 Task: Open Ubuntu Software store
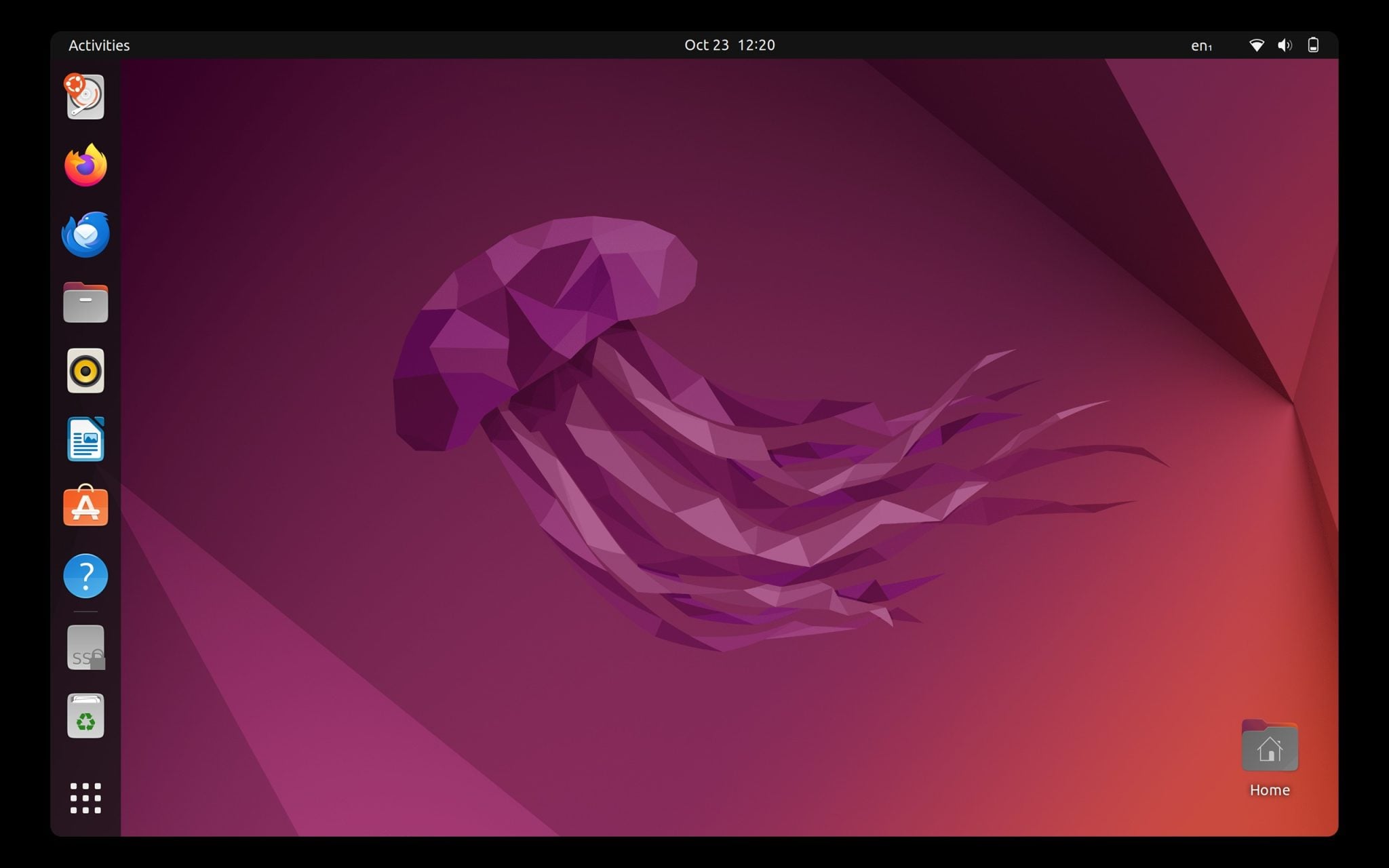[85, 507]
